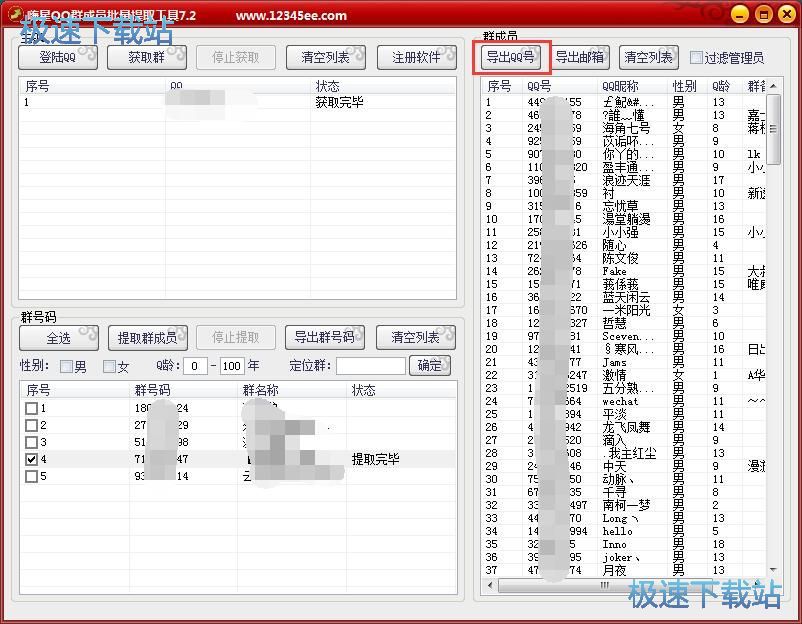The height and width of the screenshot is (624, 802).
Task: Tick the 女 gender filter checkbox
Action: (x=109, y=366)
